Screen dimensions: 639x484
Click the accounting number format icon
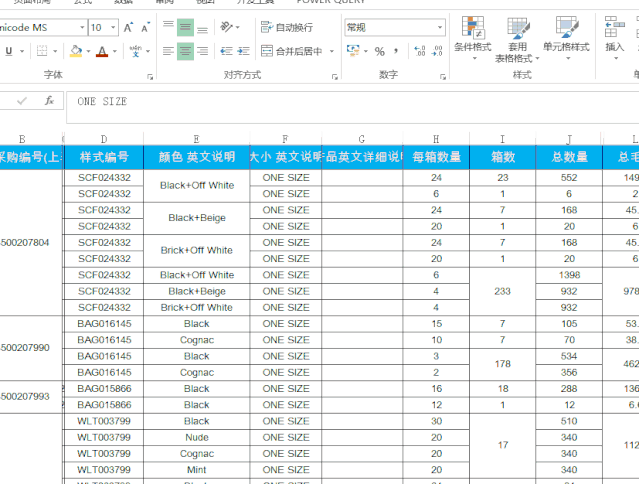(353, 51)
